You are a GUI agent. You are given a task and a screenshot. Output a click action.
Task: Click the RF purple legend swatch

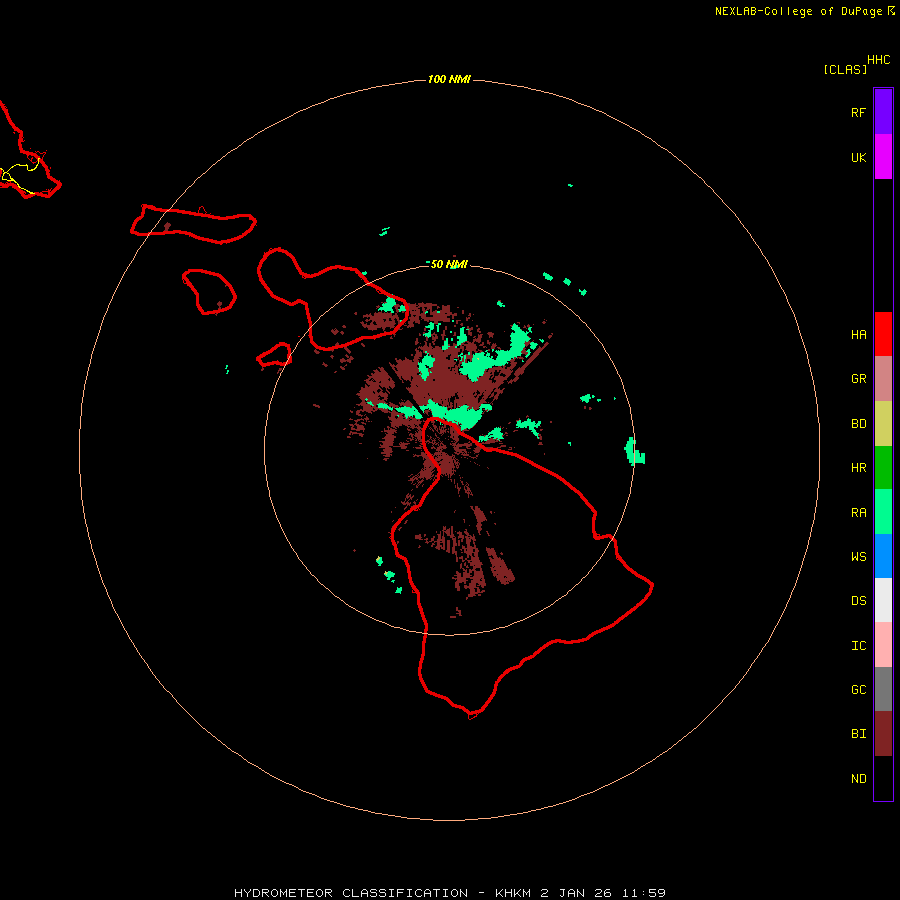(883, 112)
